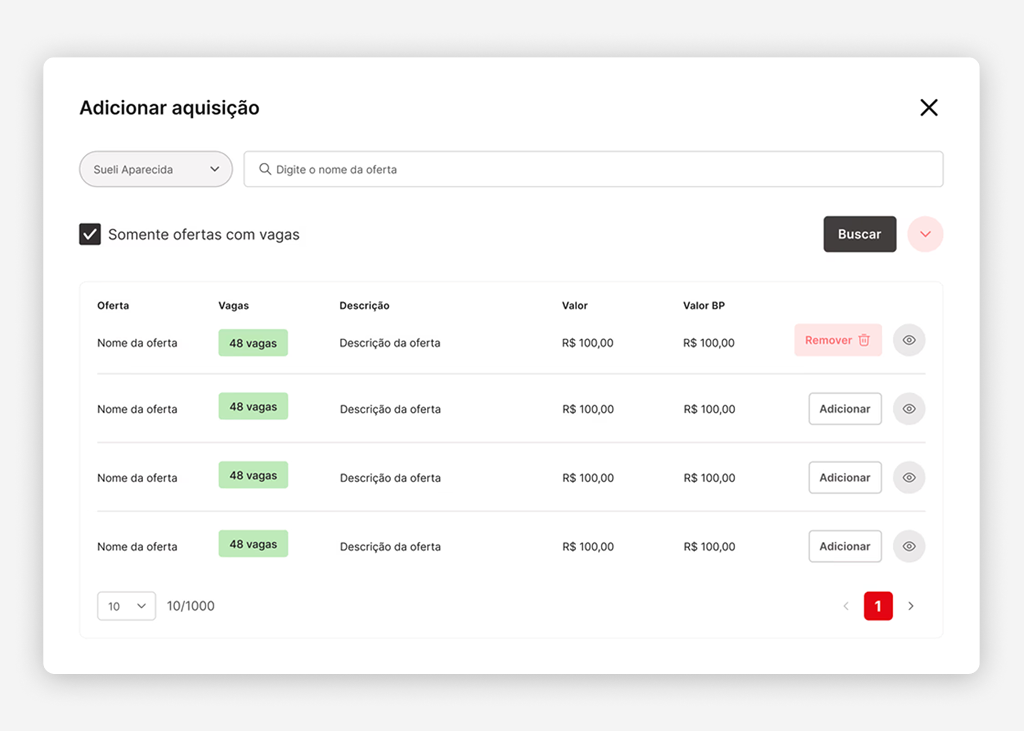This screenshot has height=731, width=1024.
Task: Expand filters with pink chevron button
Action: (925, 235)
